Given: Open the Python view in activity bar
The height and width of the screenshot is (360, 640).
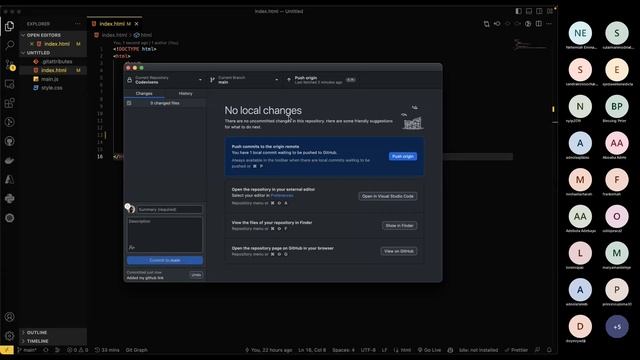Looking at the screenshot, I should 9,199.
